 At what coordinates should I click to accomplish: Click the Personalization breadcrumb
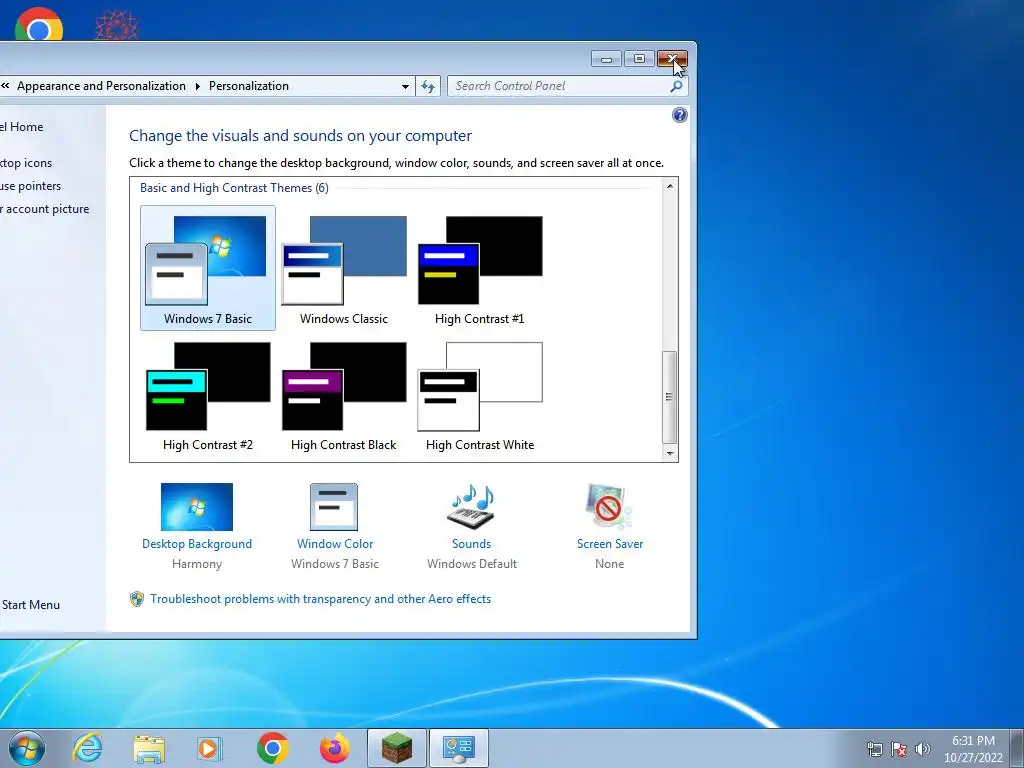point(249,86)
